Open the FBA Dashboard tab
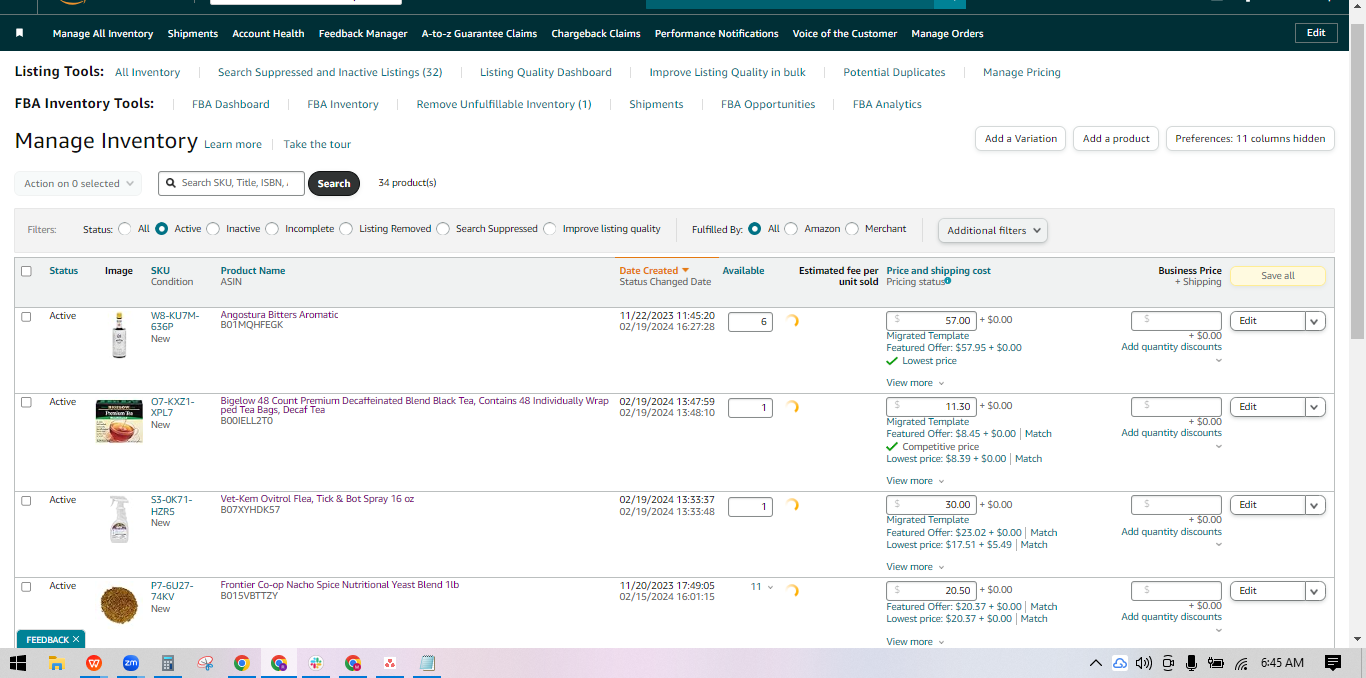Image resolution: width=1366 pixels, height=678 pixels. tap(231, 104)
